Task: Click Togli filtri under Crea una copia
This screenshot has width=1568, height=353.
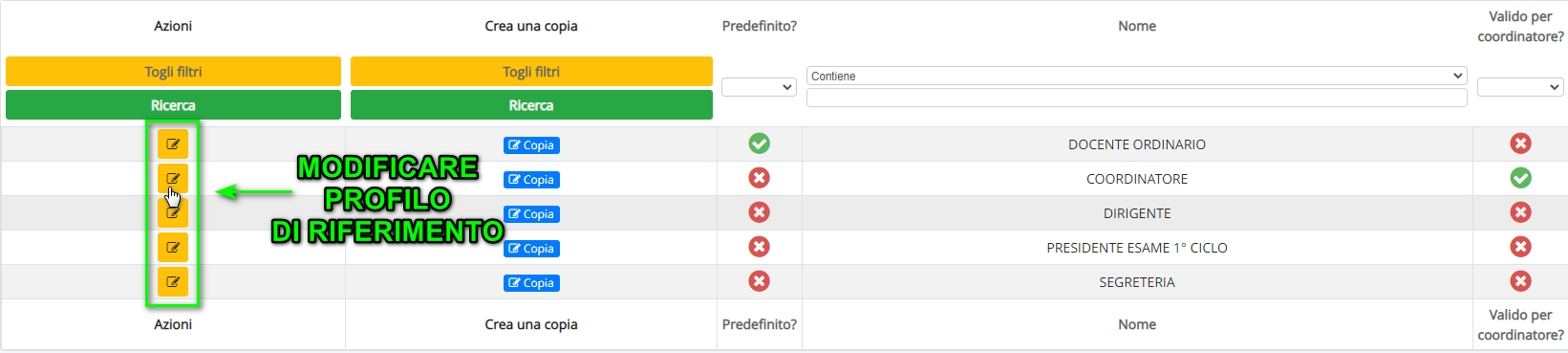Action: coord(531,72)
